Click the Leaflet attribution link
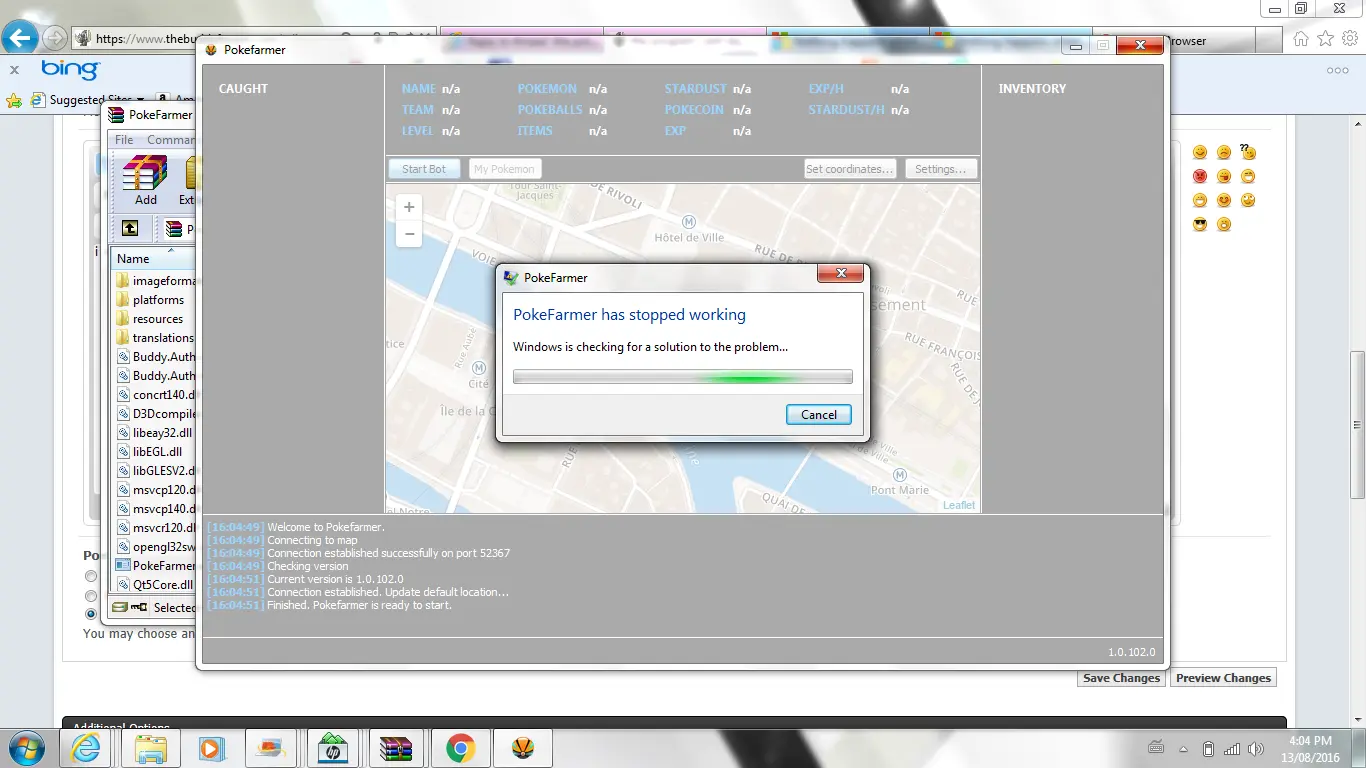Image resolution: width=1366 pixels, height=768 pixels. click(958, 505)
